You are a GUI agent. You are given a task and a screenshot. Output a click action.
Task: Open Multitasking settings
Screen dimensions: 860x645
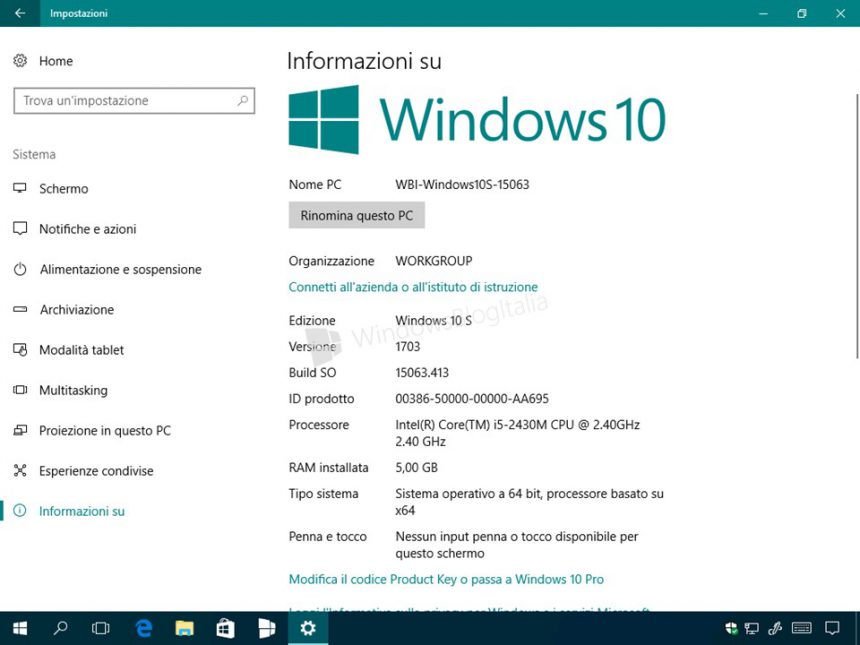74,390
